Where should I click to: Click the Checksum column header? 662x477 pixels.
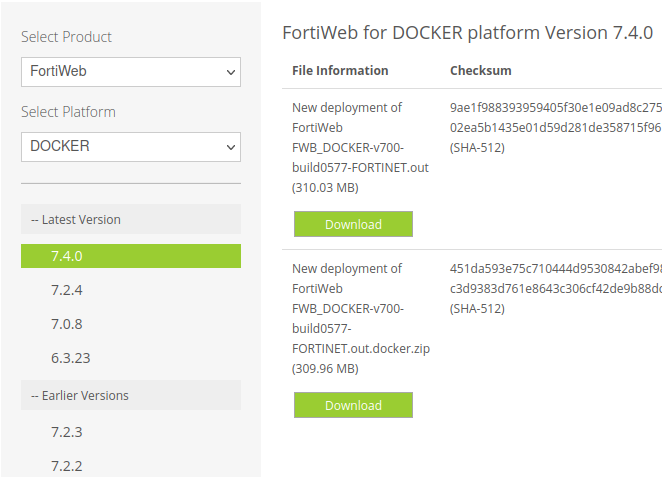pos(481,71)
